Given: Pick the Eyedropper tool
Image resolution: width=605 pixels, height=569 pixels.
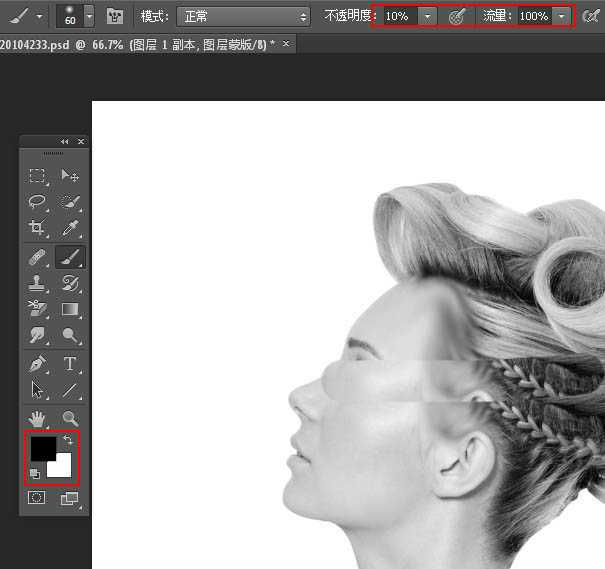Looking at the screenshot, I should click(x=70, y=228).
